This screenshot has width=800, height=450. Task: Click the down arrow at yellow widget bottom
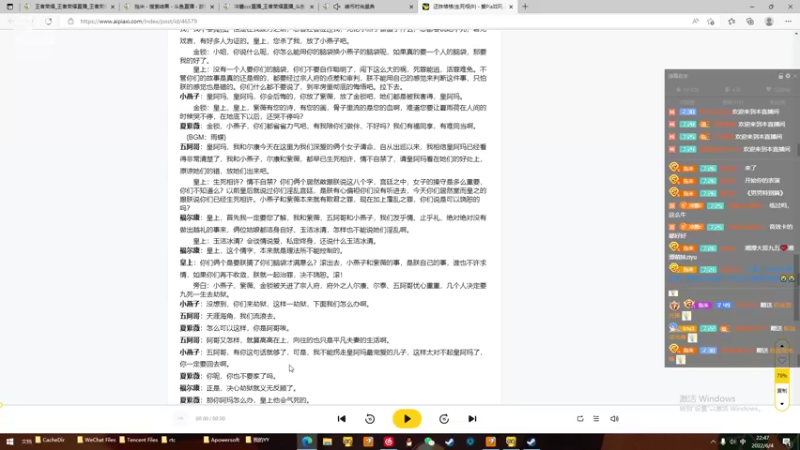coord(782,404)
